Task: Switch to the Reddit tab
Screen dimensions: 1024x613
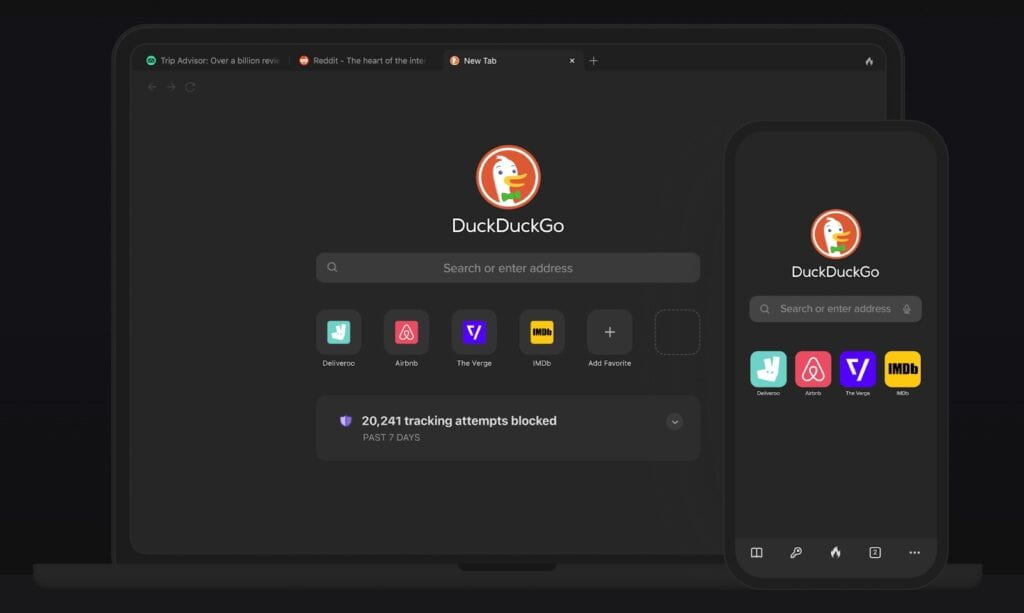Action: coord(365,61)
